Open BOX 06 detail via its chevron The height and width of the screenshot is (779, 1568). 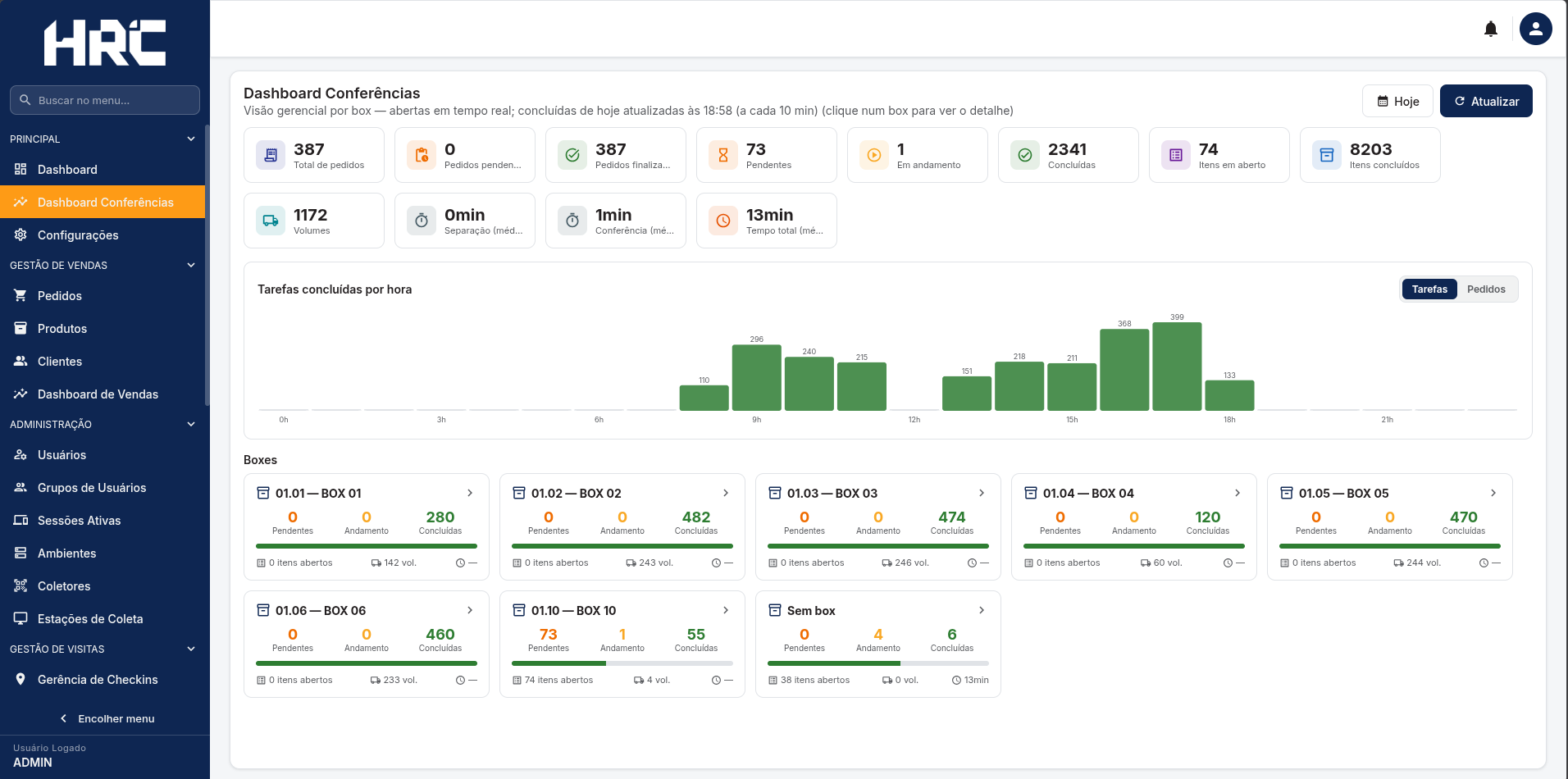click(470, 610)
